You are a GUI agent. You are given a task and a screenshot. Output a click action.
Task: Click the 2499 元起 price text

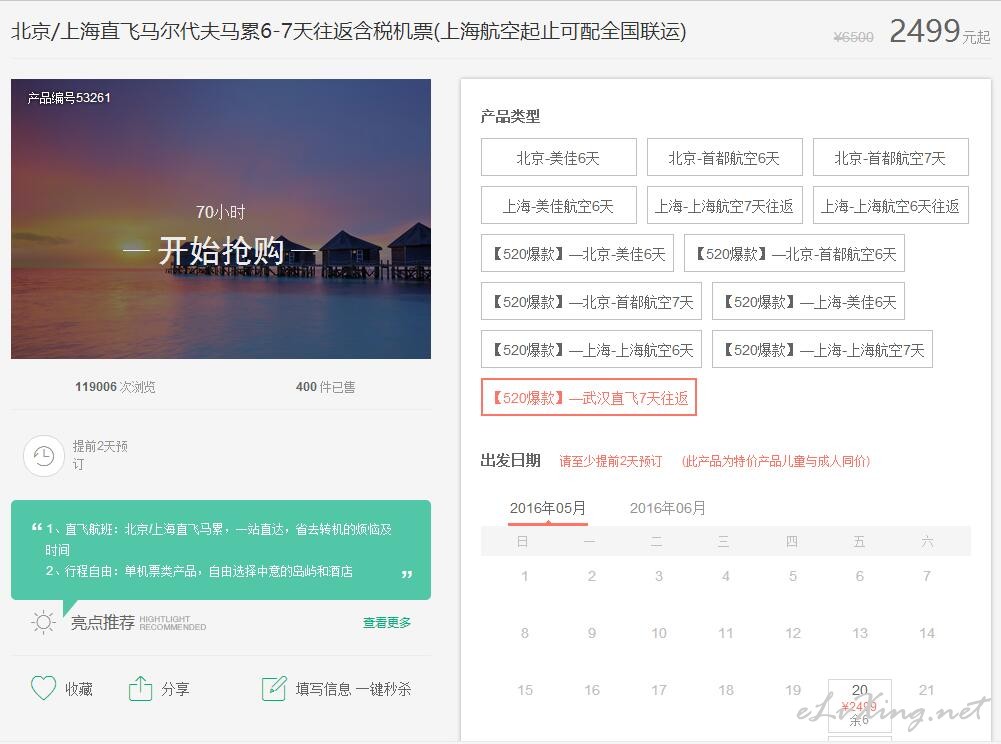[x=940, y=31]
